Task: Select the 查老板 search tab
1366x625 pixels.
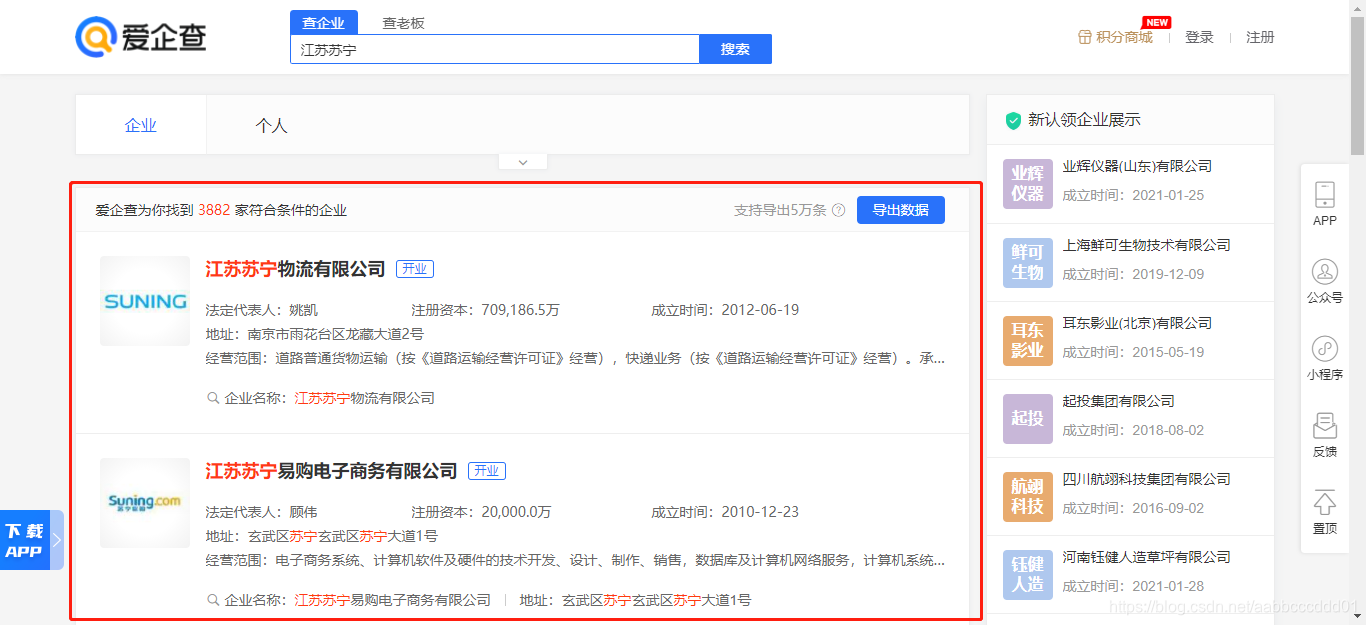Action: click(x=403, y=23)
